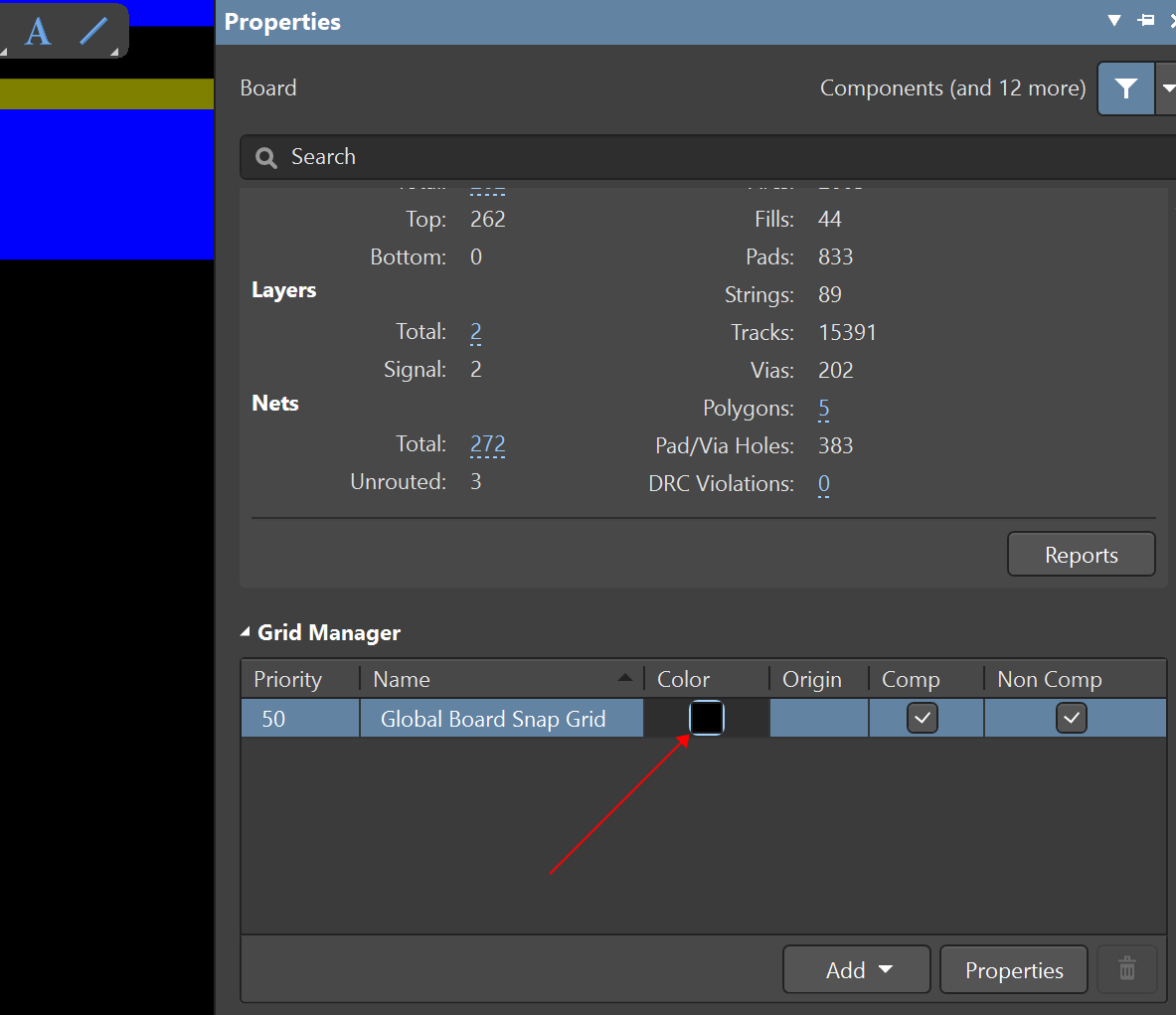Click the black grid color swatch
The height and width of the screenshot is (1015, 1176).
coord(707,718)
